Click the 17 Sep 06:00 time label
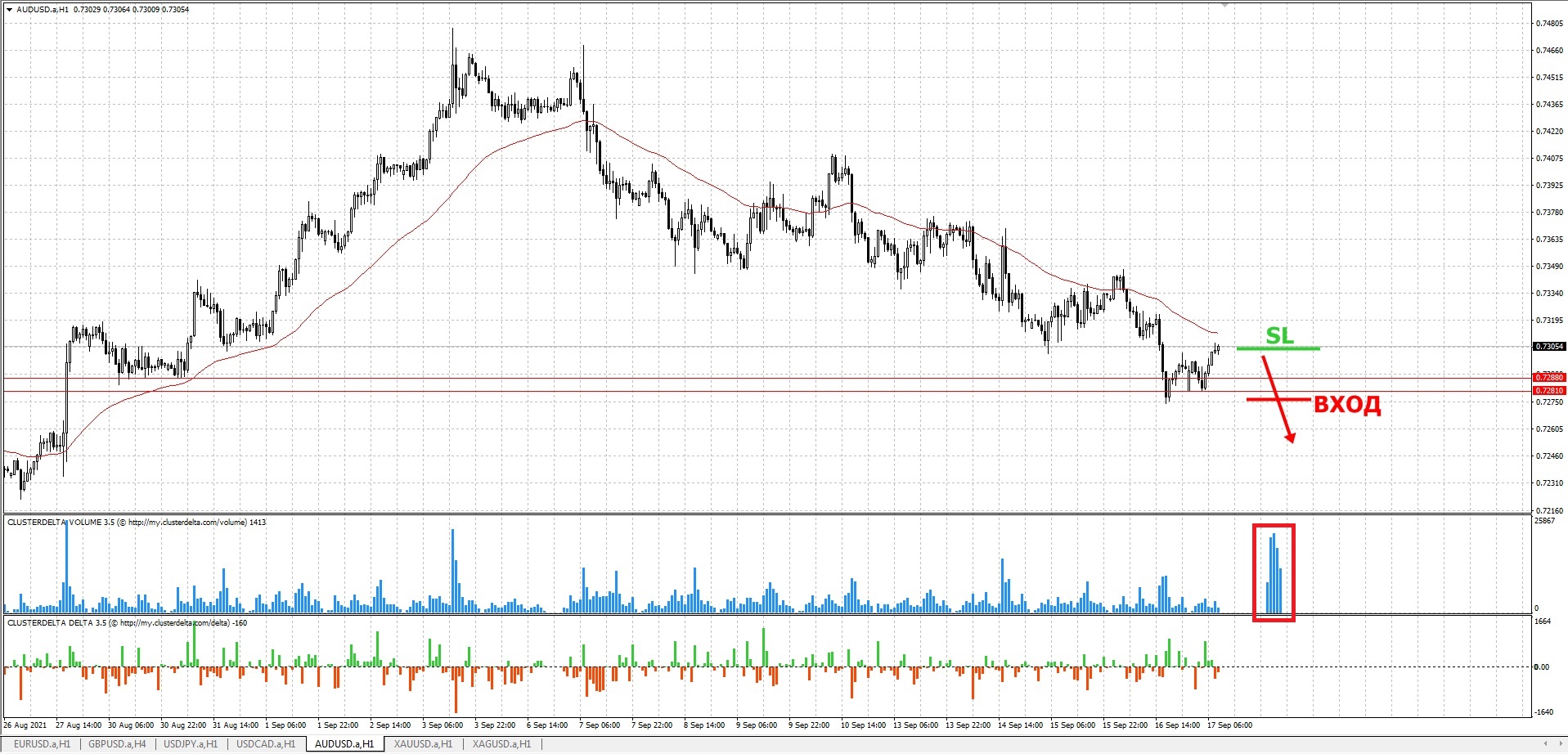Screen dimensions: 1568x754 tap(1230, 725)
